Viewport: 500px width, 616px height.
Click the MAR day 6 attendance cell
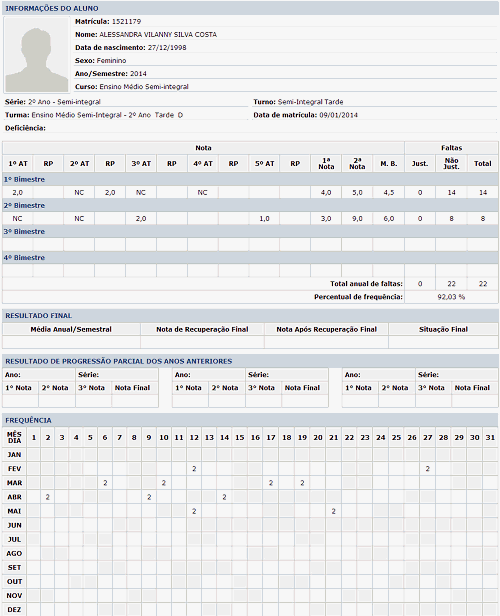(x=105, y=483)
